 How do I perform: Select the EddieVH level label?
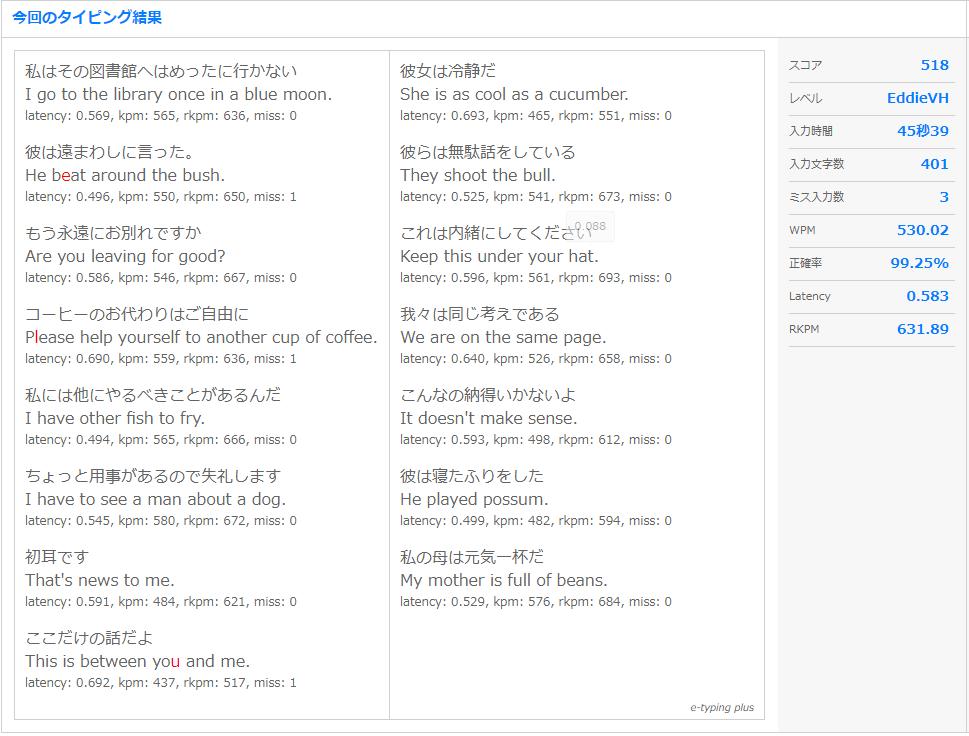click(920, 98)
